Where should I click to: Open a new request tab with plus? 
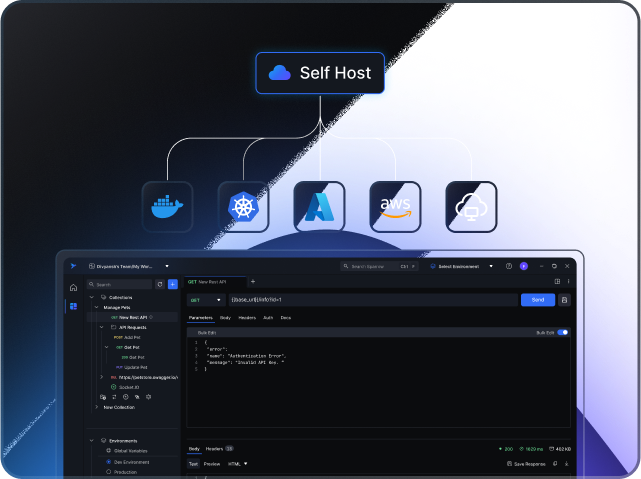click(x=253, y=281)
